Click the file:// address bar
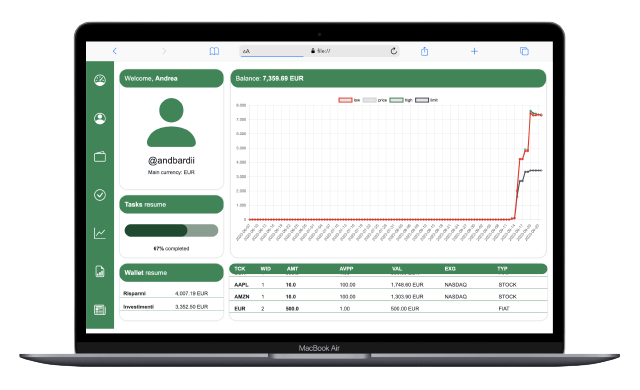The height and width of the screenshot is (390, 640). (x=320, y=51)
